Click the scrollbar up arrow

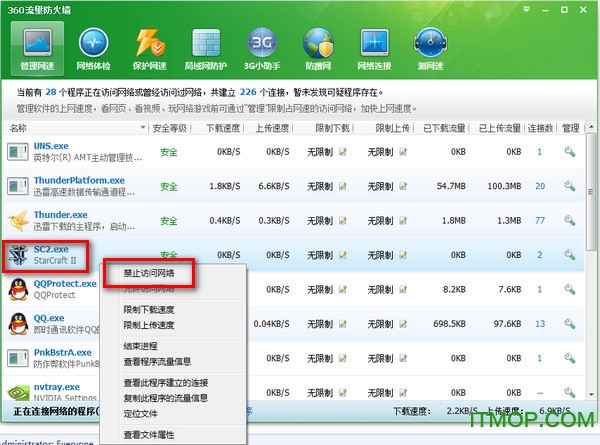(591, 127)
